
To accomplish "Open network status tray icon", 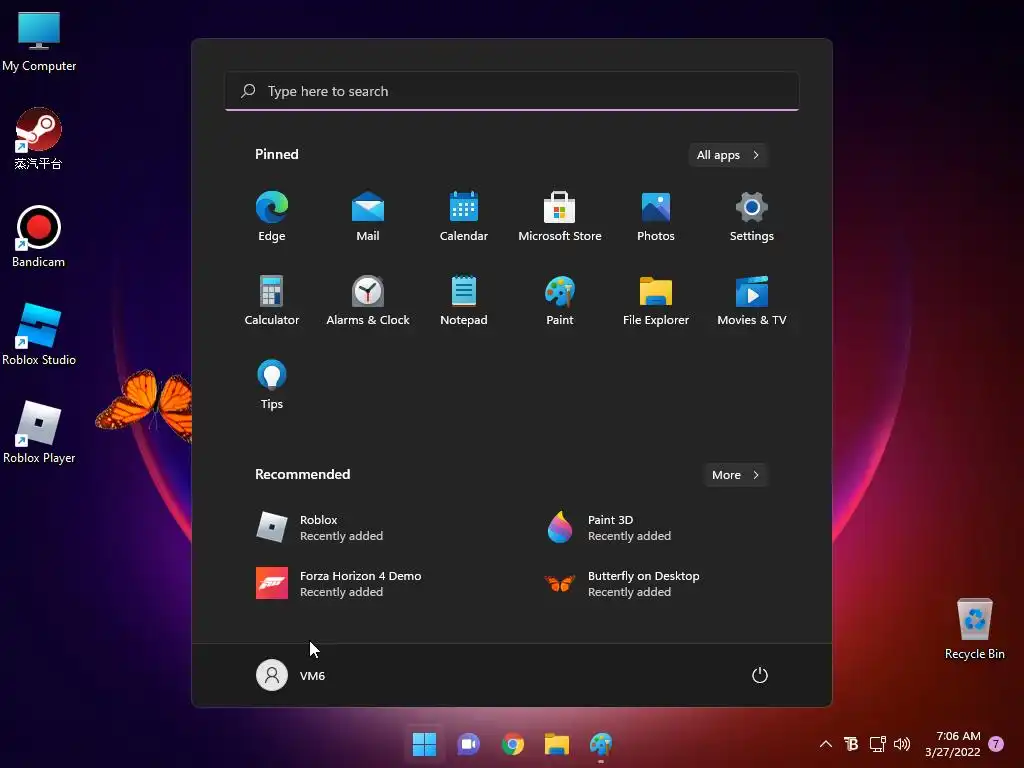I will pos(877,744).
